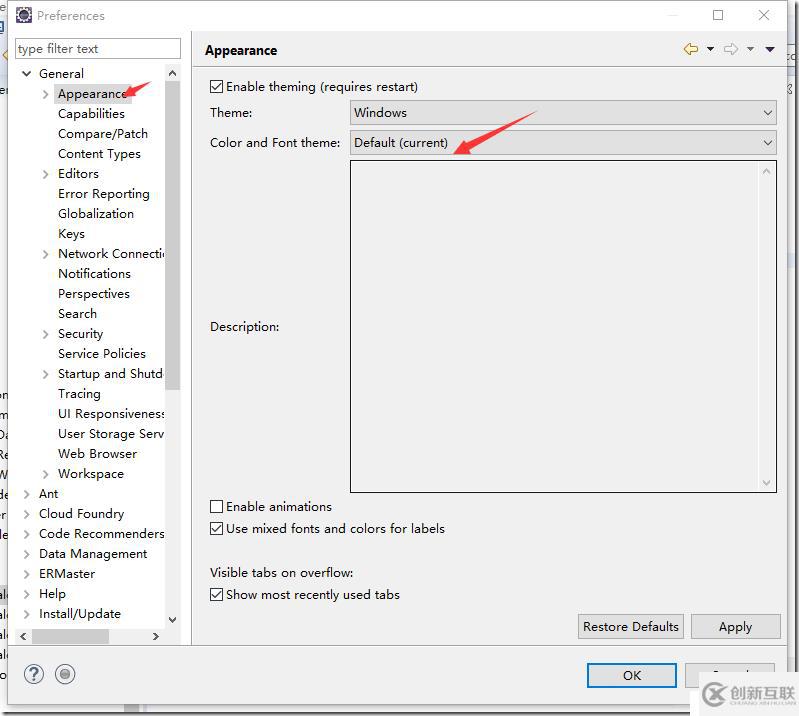Expand the Help category
The height and width of the screenshot is (716, 799).
(26, 594)
